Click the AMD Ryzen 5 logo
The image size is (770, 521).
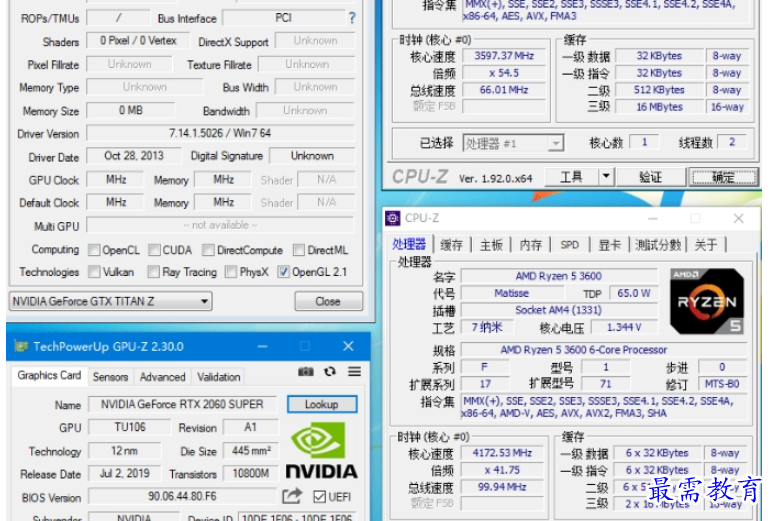tap(707, 301)
